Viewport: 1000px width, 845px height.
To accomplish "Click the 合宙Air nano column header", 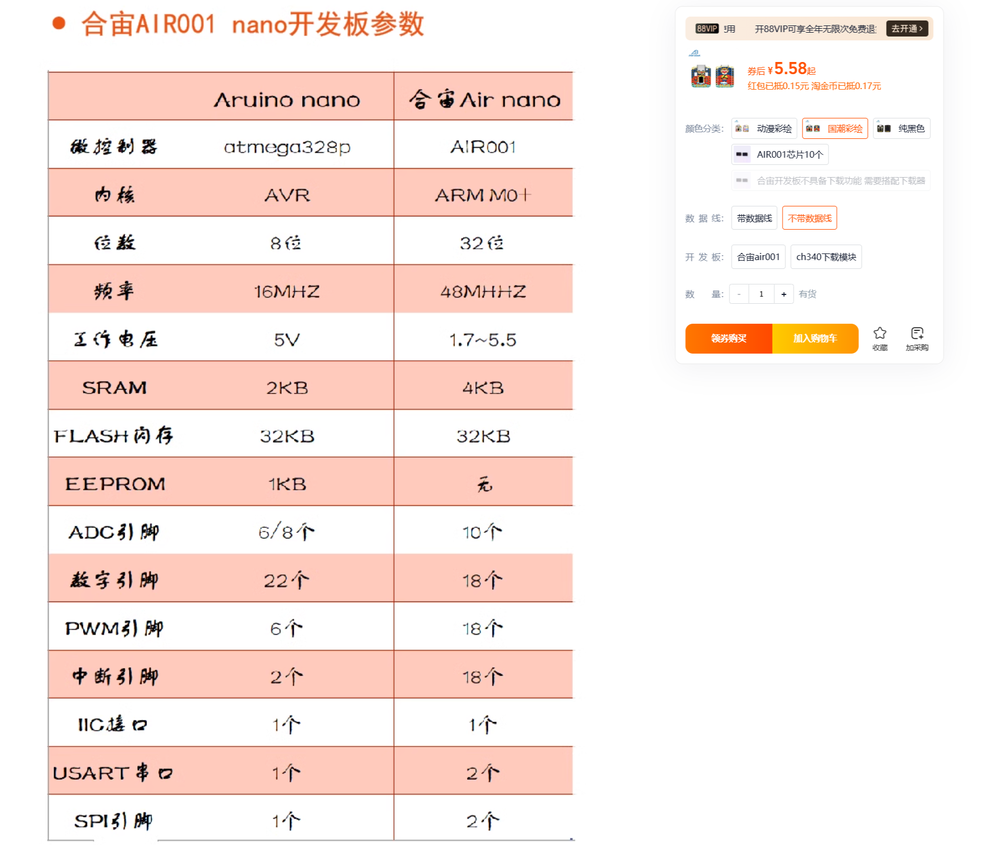I will pyautogui.click(x=485, y=99).
